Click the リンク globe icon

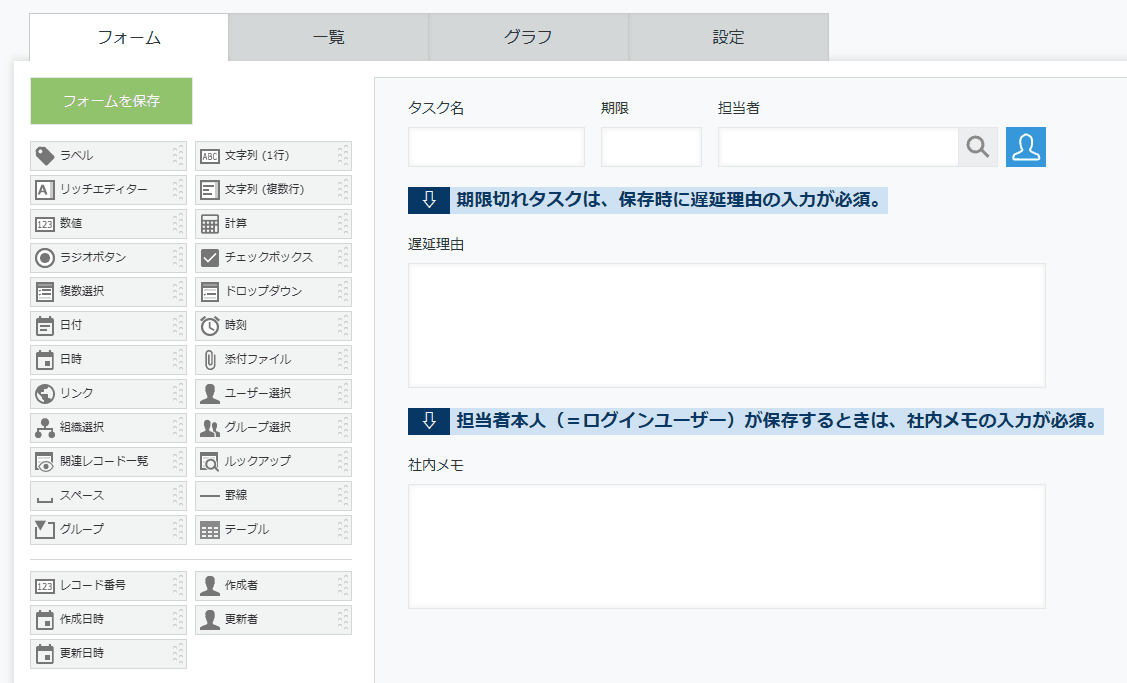pos(45,393)
